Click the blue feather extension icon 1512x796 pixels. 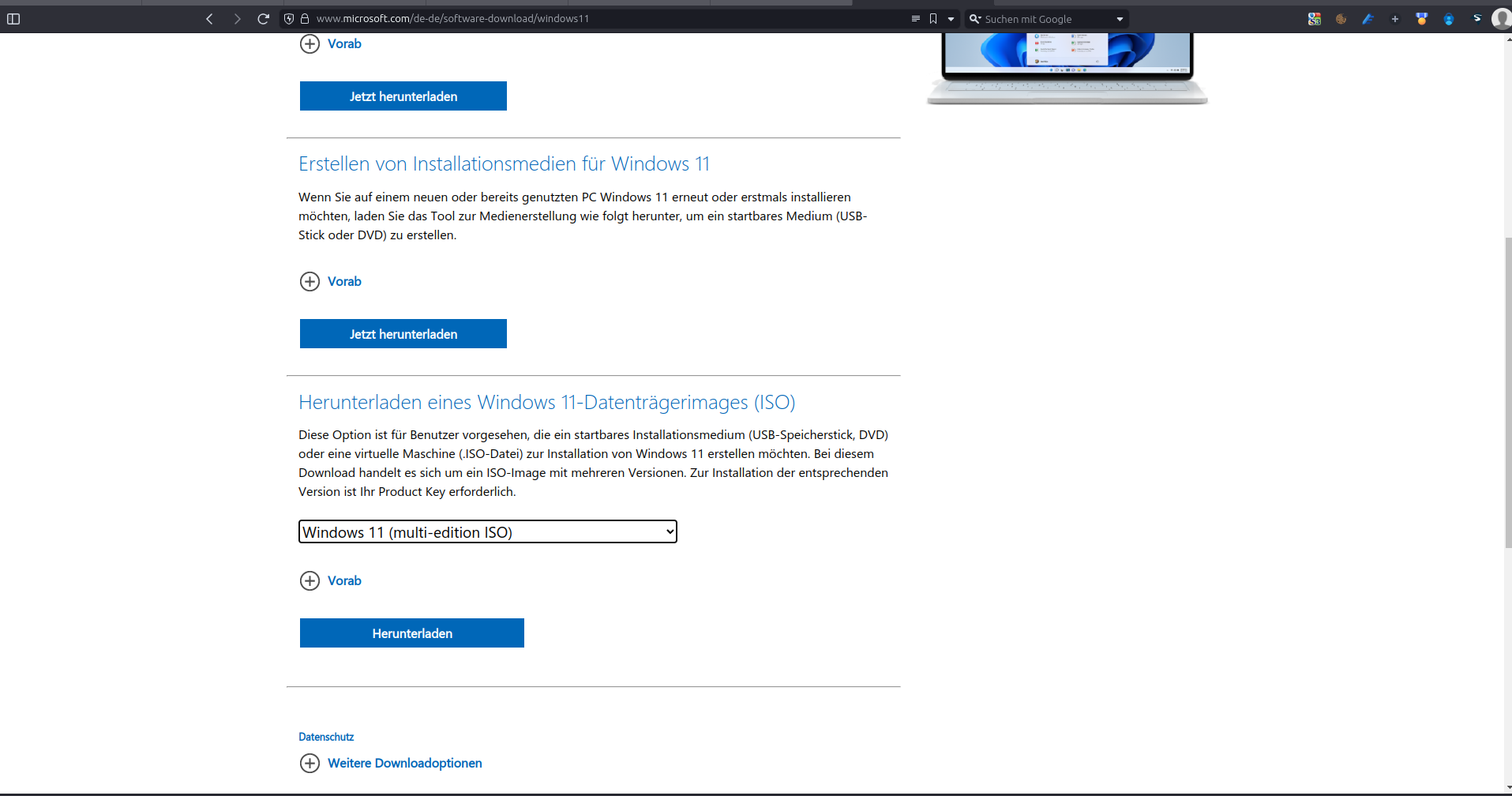pos(1368,19)
